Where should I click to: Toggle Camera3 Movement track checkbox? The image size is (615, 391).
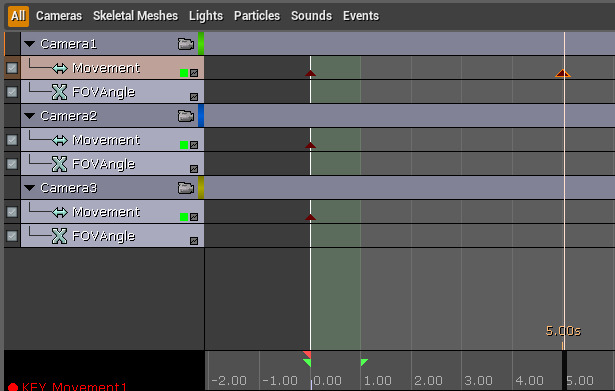click(12, 212)
